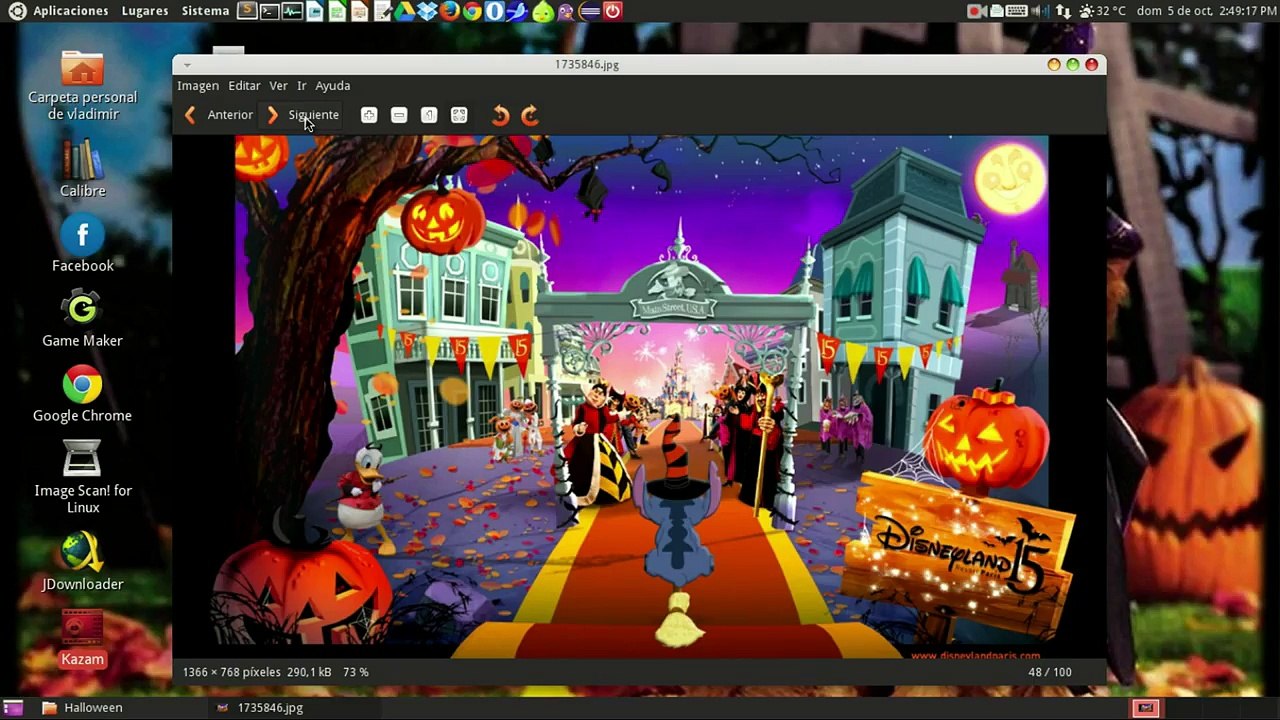
Task: Zoom out using the minus toolbar icon
Action: (399, 115)
